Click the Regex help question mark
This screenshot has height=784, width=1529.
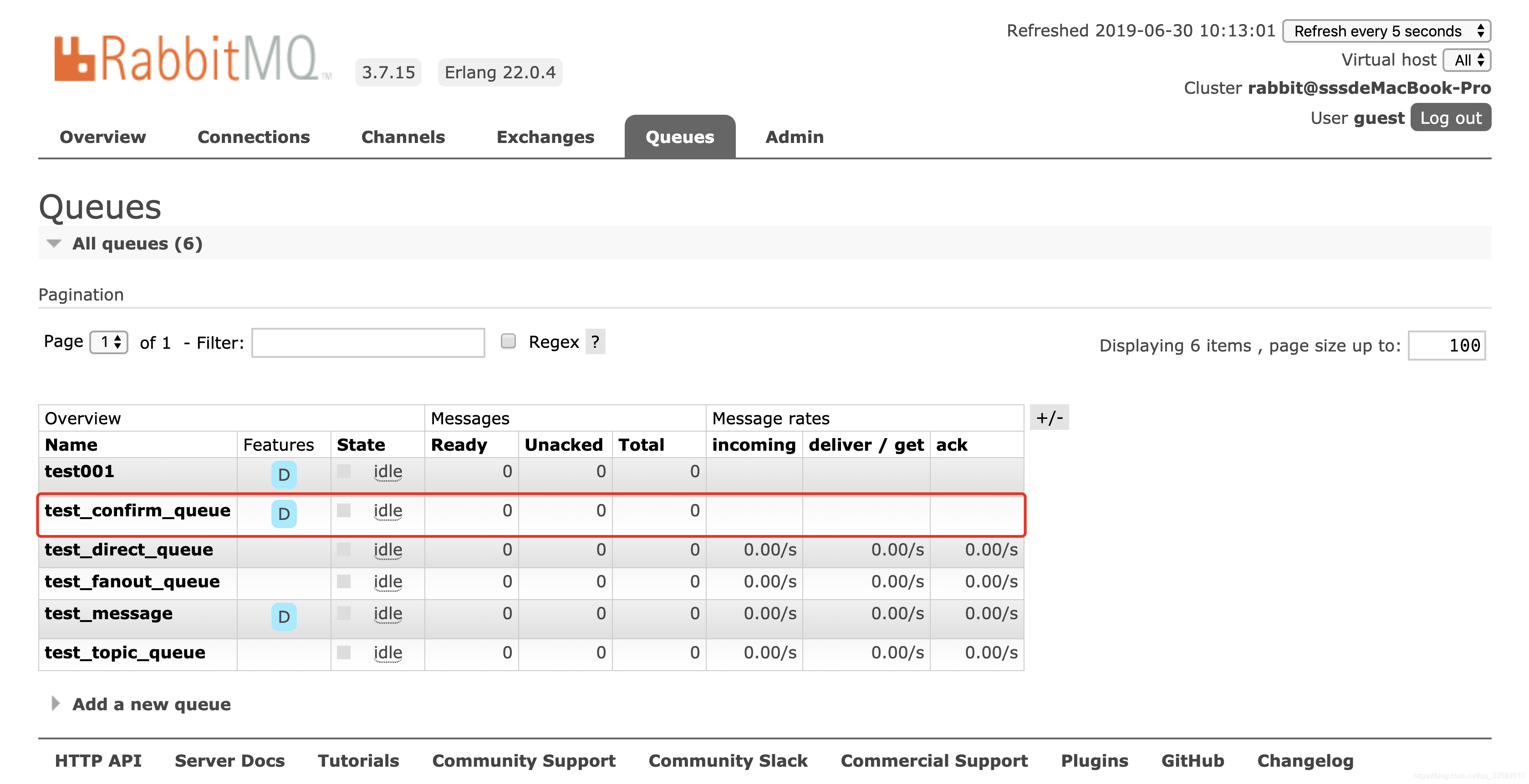coord(595,342)
